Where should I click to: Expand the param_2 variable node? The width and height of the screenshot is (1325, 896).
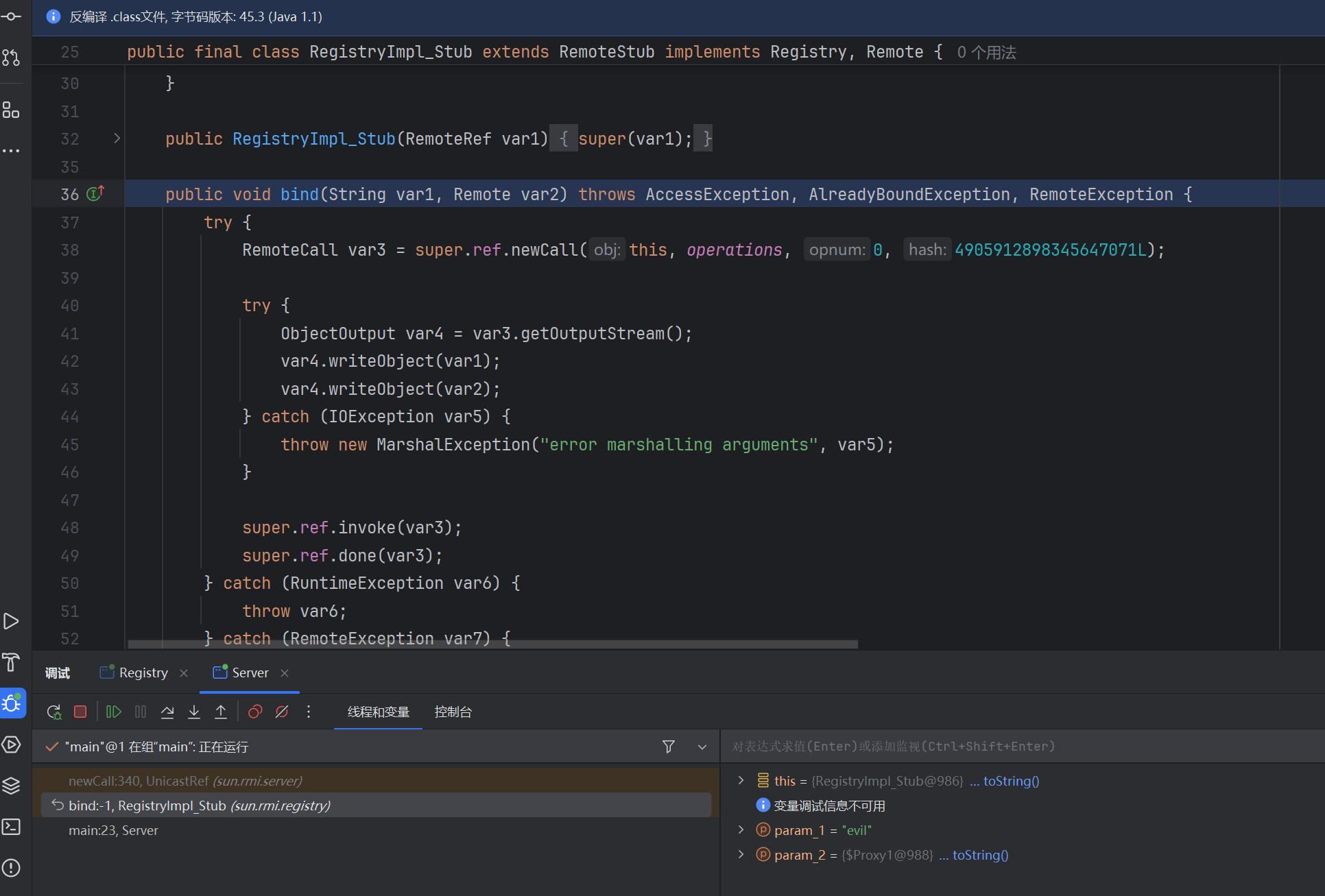[741, 855]
